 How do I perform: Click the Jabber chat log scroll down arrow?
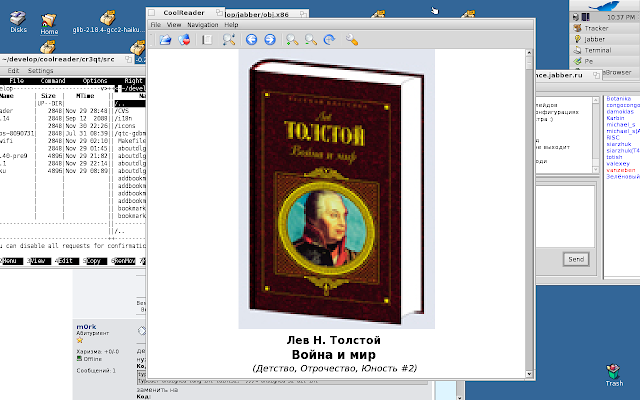[596, 169]
